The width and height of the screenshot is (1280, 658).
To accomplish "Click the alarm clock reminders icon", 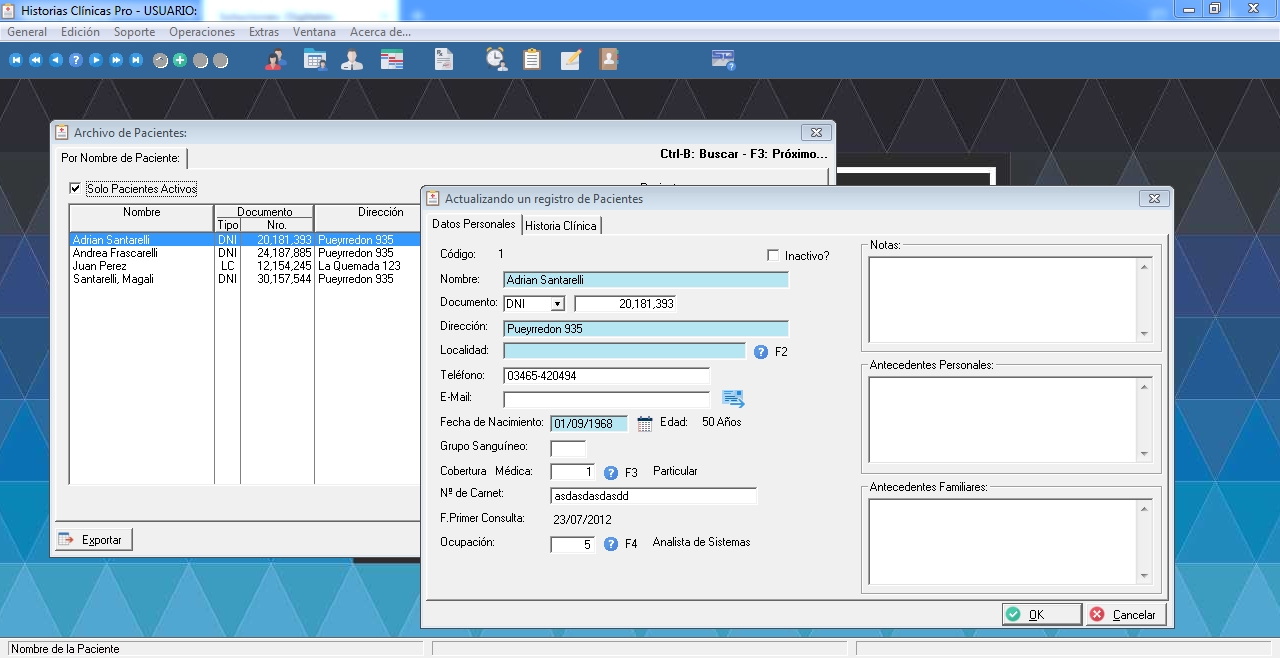I will pyautogui.click(x=496, y=60).
